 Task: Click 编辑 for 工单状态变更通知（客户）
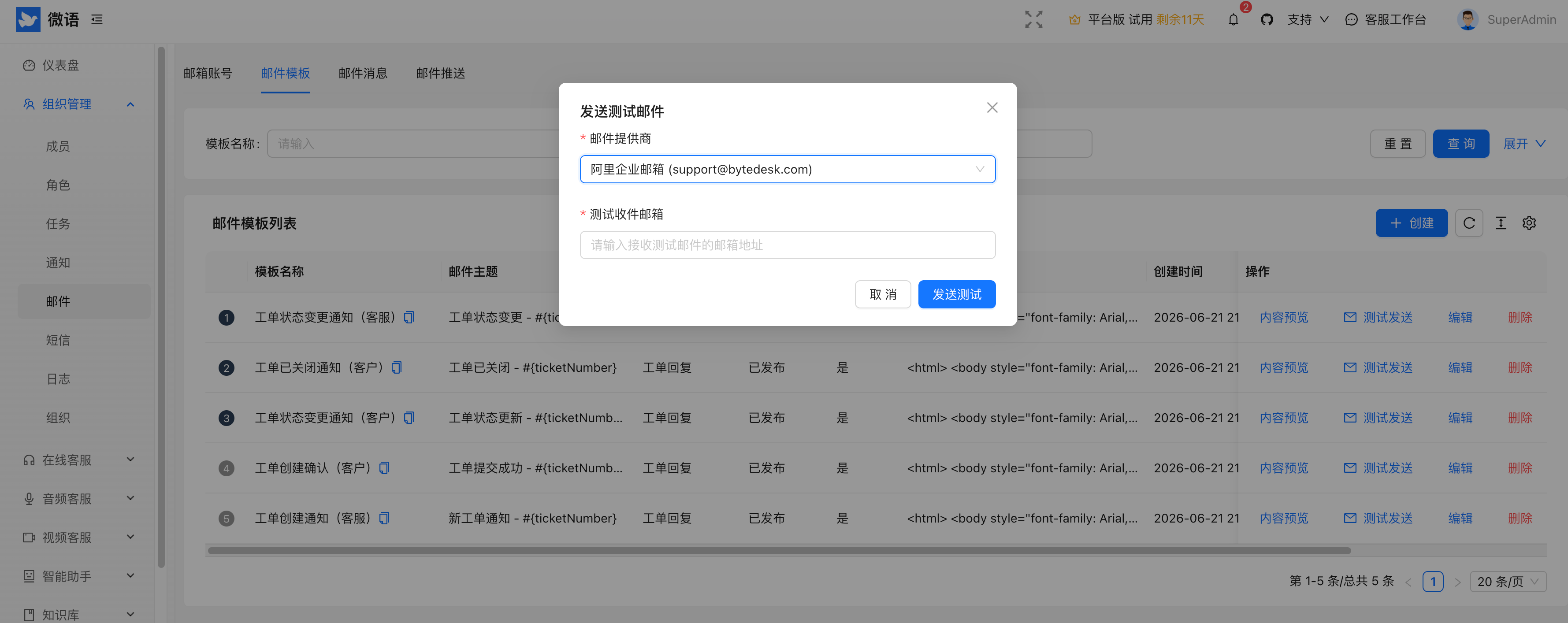pos(1460,417)
